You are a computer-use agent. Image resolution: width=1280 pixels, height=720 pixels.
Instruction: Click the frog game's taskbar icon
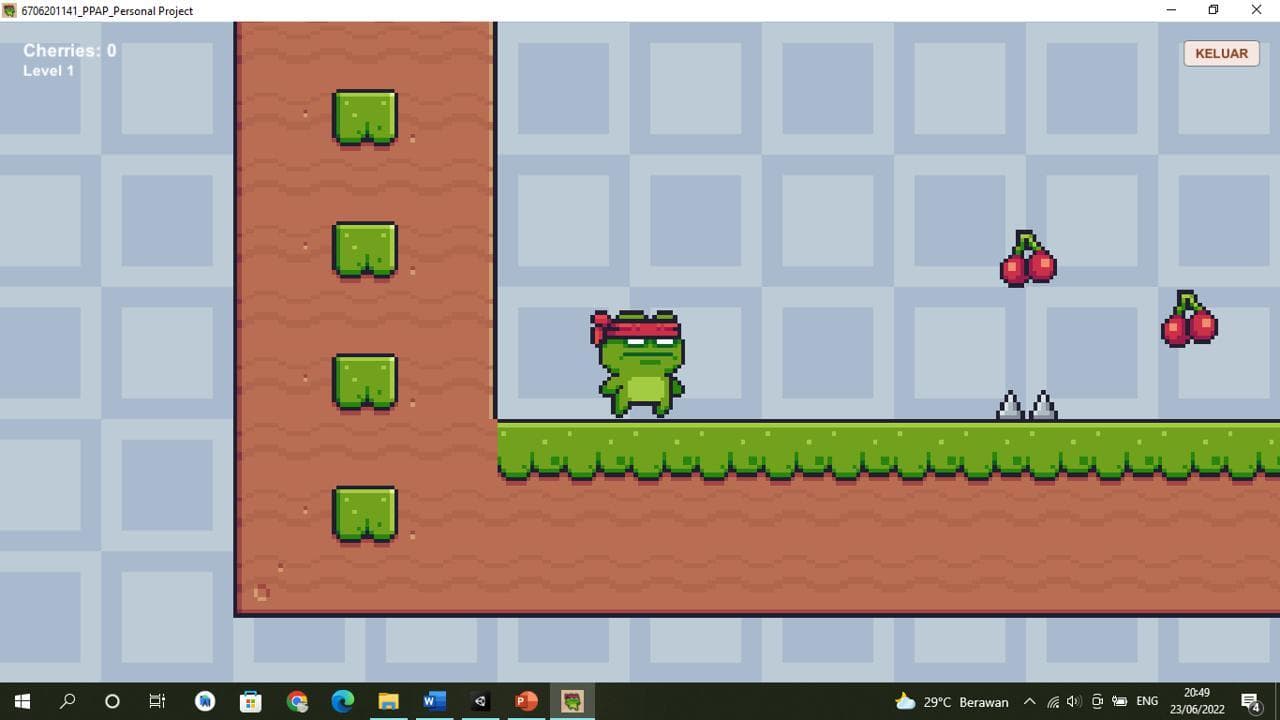point(572,701)
